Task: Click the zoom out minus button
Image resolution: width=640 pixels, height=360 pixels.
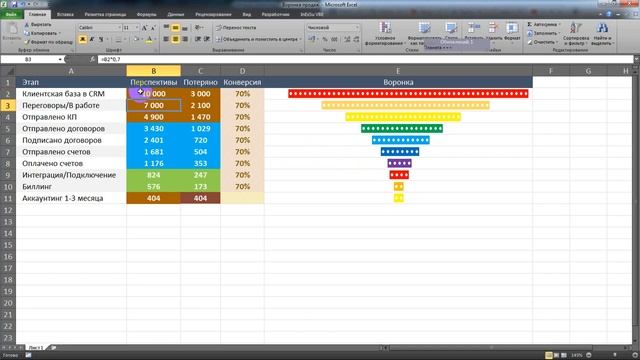Action: (589, 355)
